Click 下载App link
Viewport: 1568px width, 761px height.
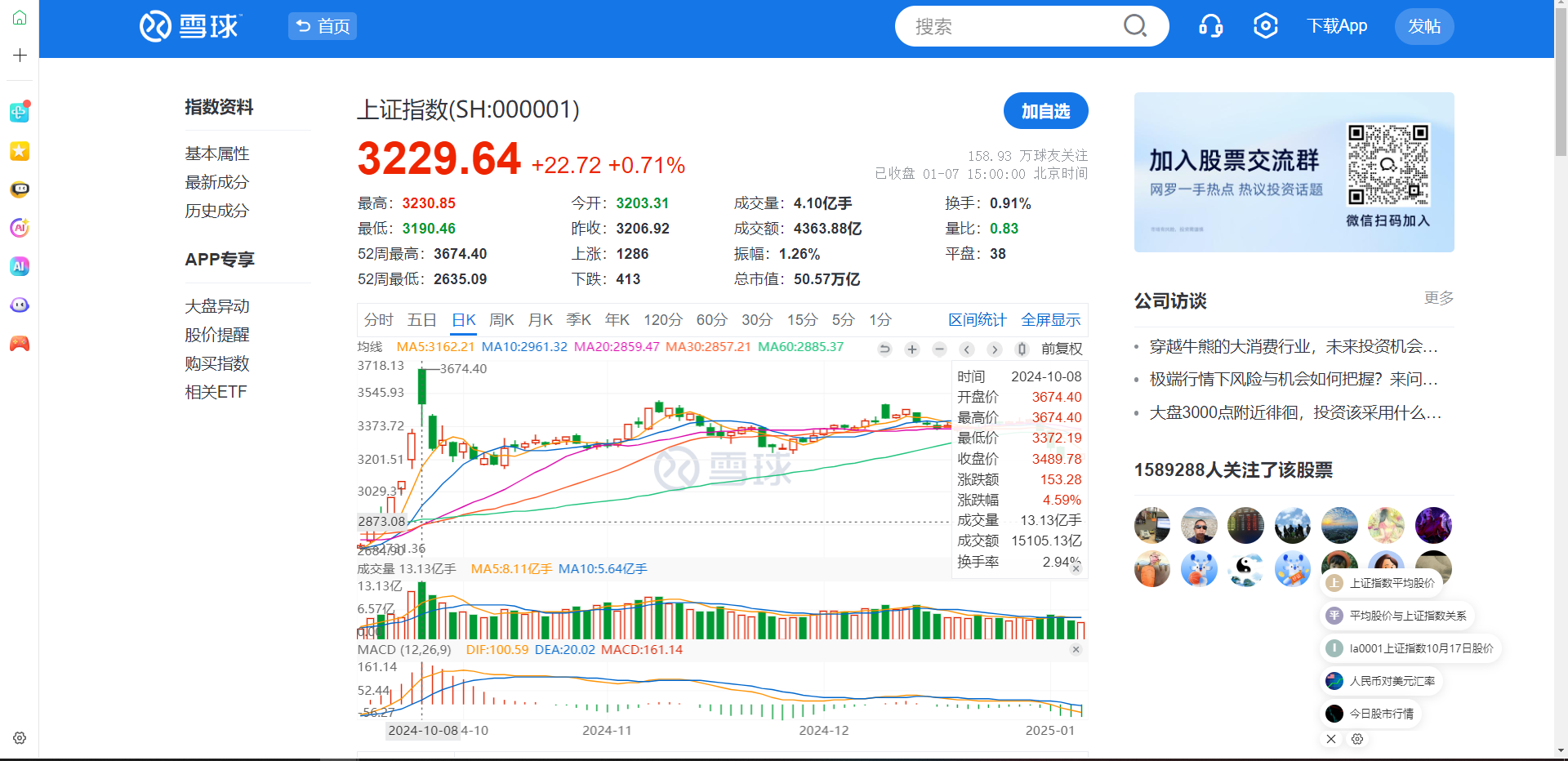click(x=1337, y=26)
